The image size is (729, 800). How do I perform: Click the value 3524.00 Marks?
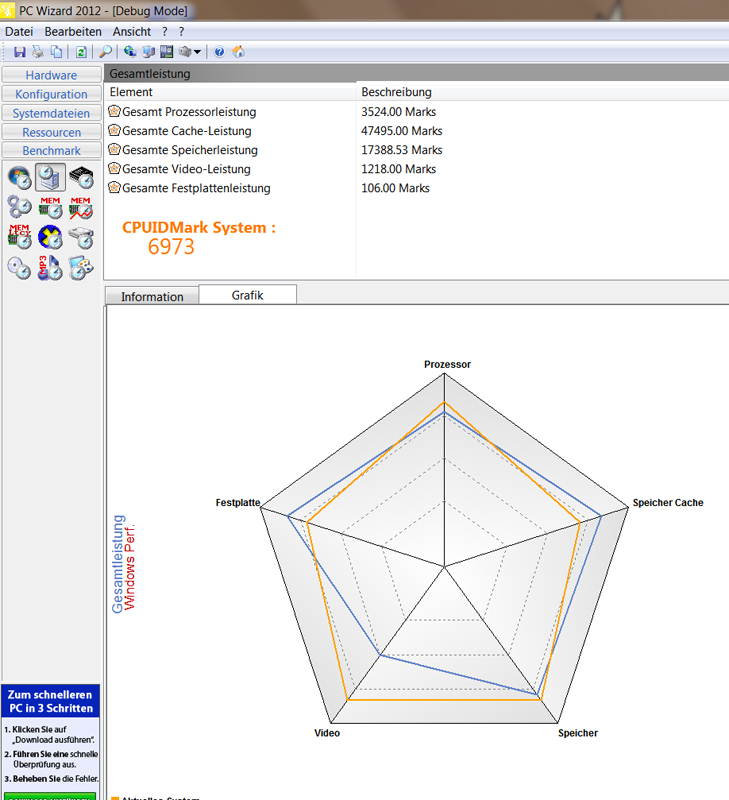pos(398,112)
